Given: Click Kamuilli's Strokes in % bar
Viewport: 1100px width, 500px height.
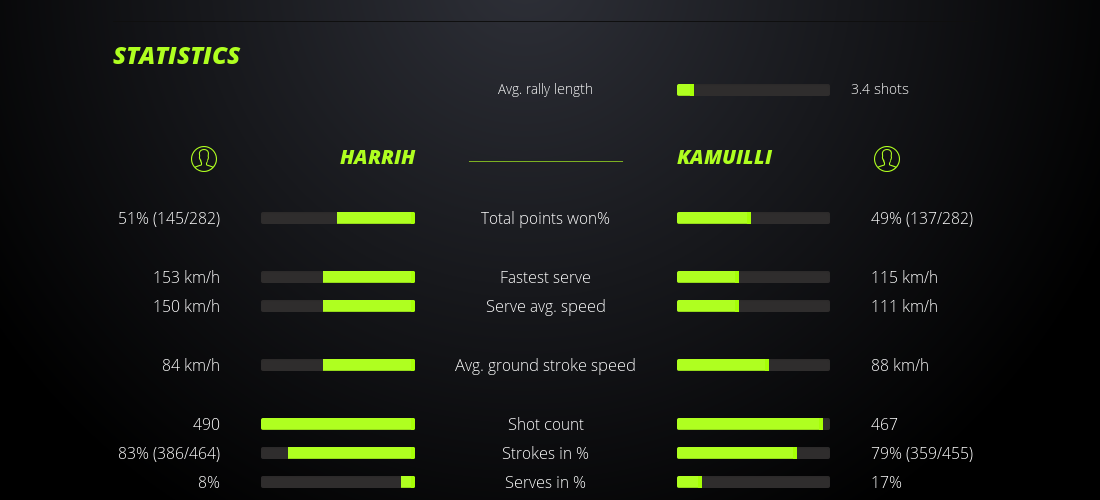Looking at the screenshot, I should [x=753, y=453].
